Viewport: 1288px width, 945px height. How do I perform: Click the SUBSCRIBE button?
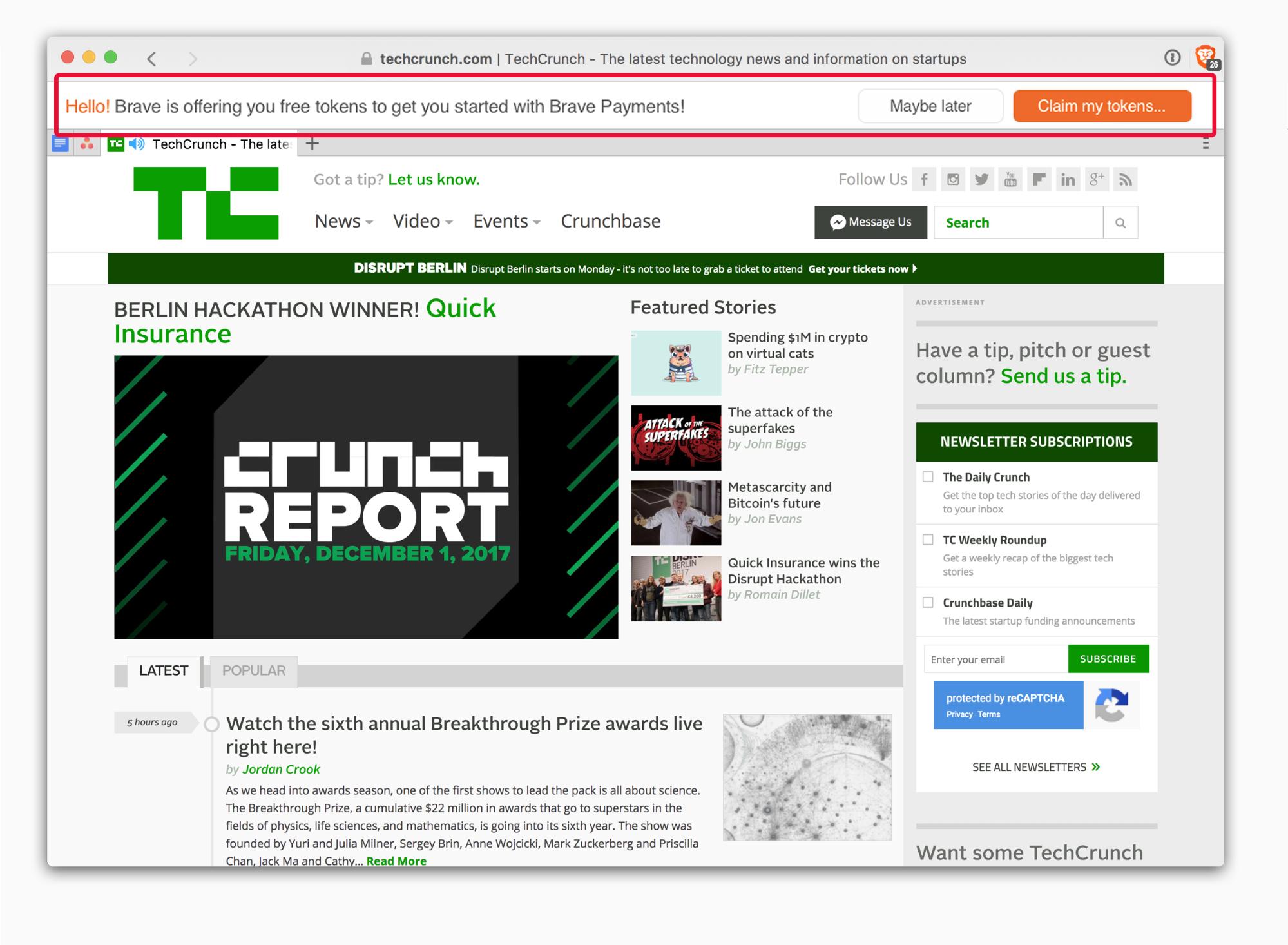pos(1108,659)
